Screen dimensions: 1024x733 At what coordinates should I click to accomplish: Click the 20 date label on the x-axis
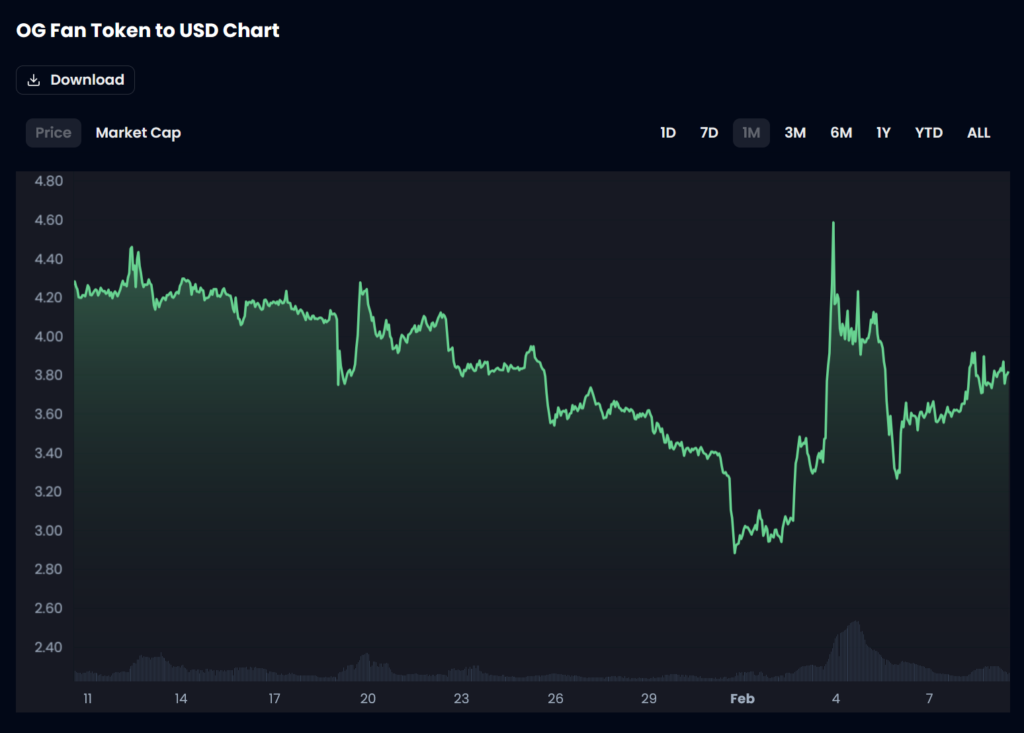click(368, 699)
